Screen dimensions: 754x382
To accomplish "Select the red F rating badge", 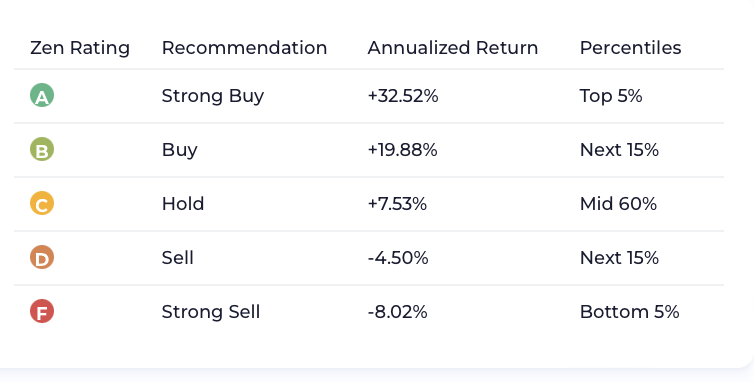I will click(x=42, y=311).
